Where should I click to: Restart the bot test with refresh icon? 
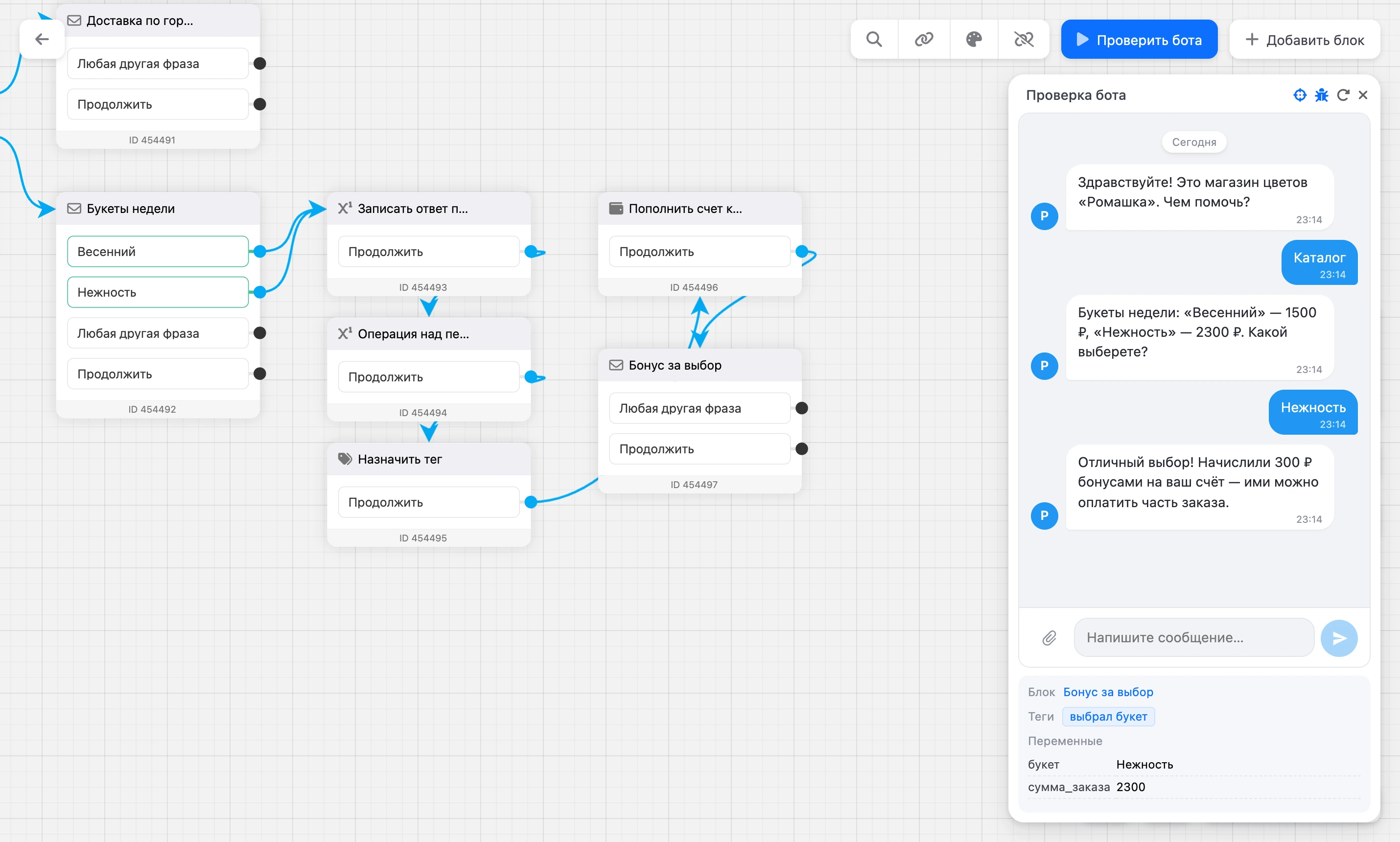(x=1343, y=95)
